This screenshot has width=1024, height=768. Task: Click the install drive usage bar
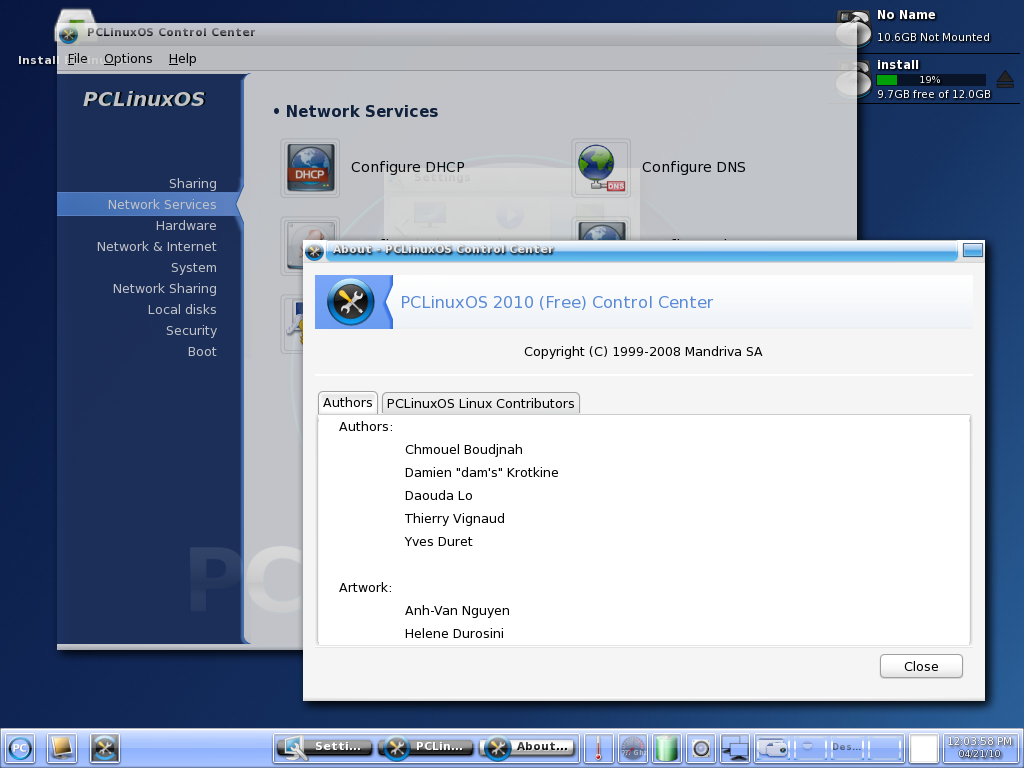coord(930,80)
